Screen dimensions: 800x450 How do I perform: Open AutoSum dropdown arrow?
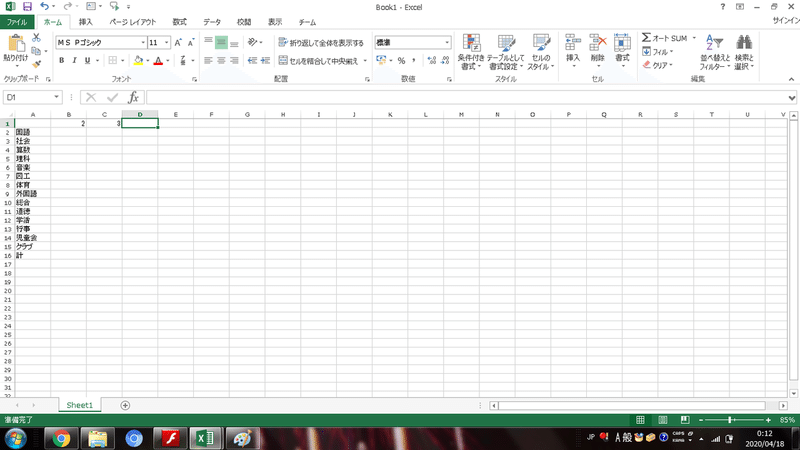tap(694, 38)
